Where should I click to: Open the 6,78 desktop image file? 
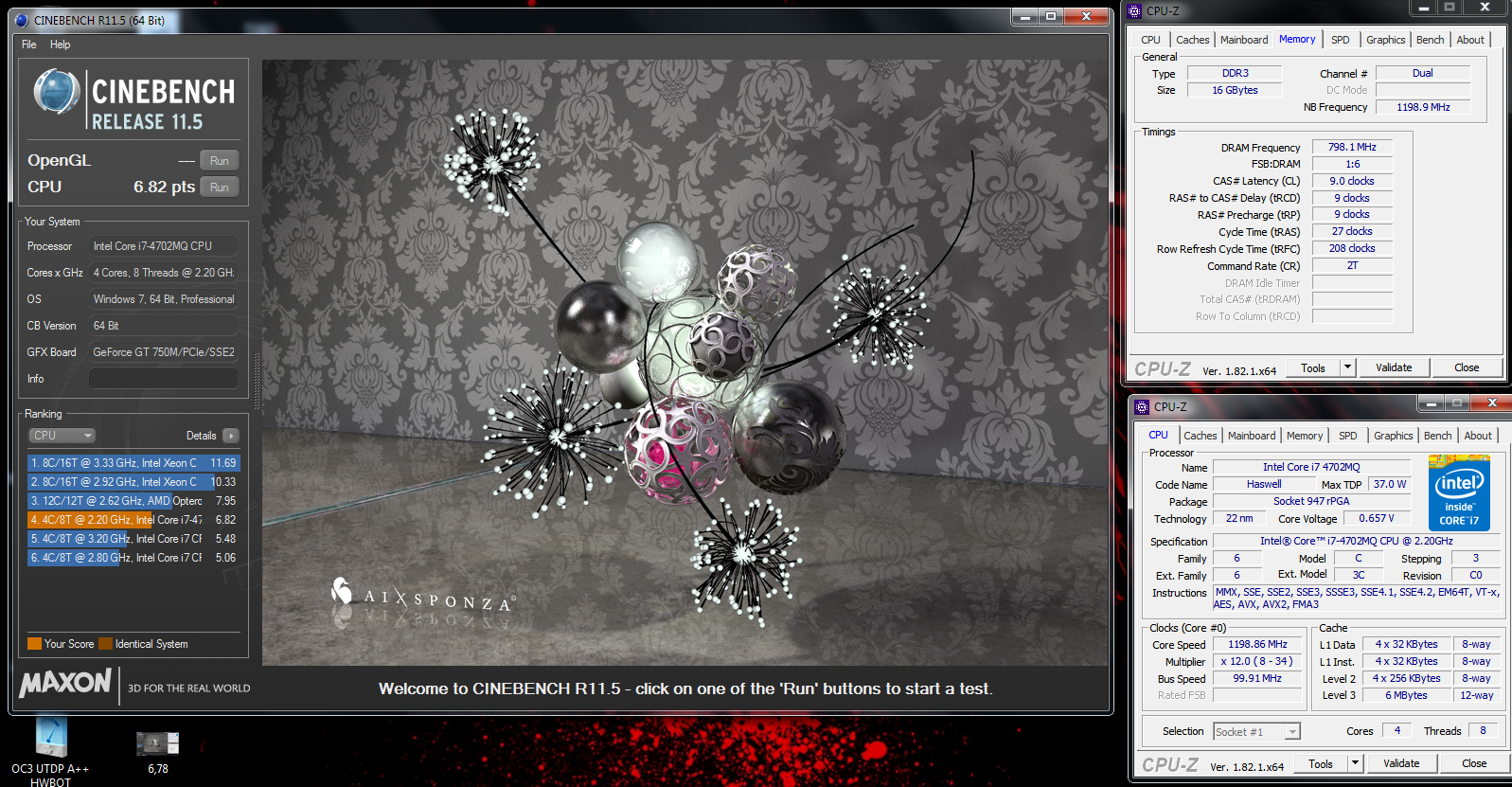point(158,753)
